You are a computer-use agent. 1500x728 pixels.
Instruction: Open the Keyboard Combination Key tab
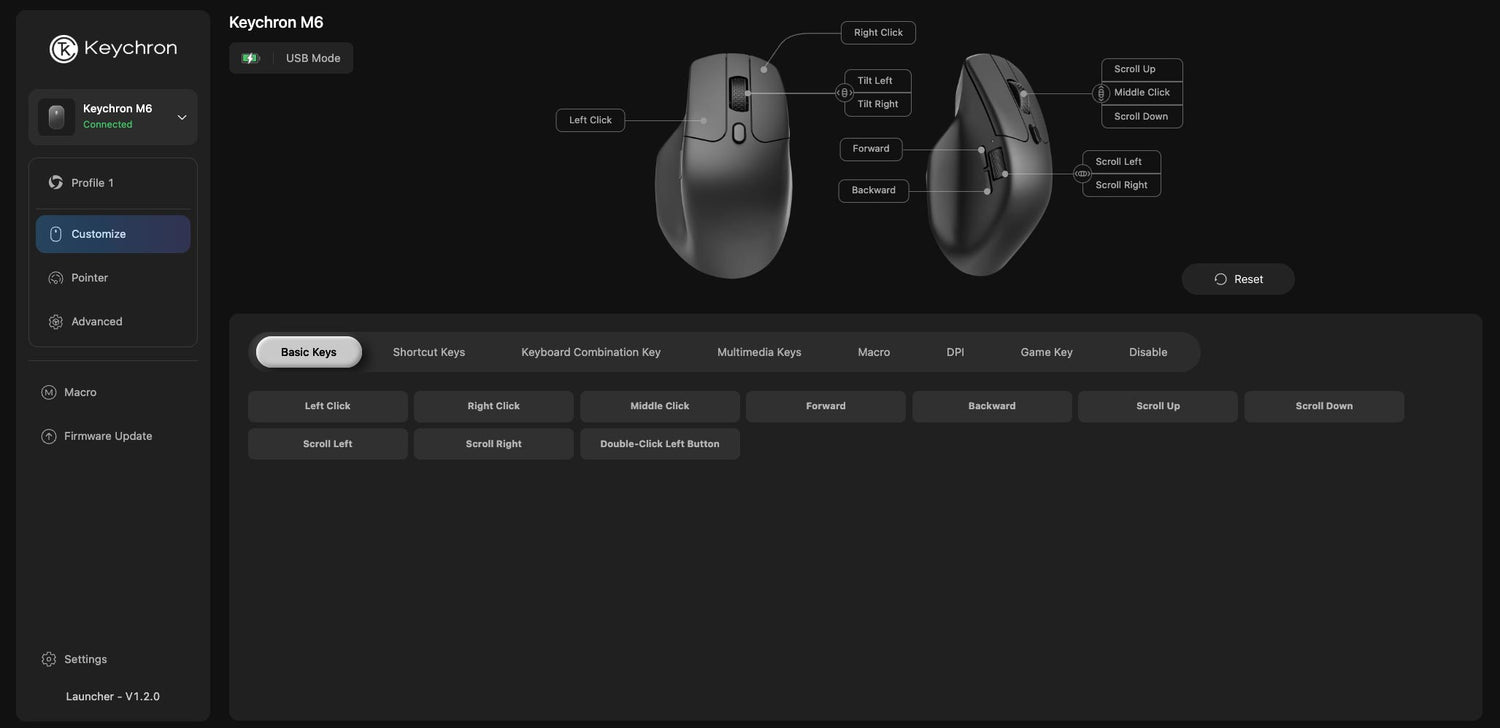591,352
